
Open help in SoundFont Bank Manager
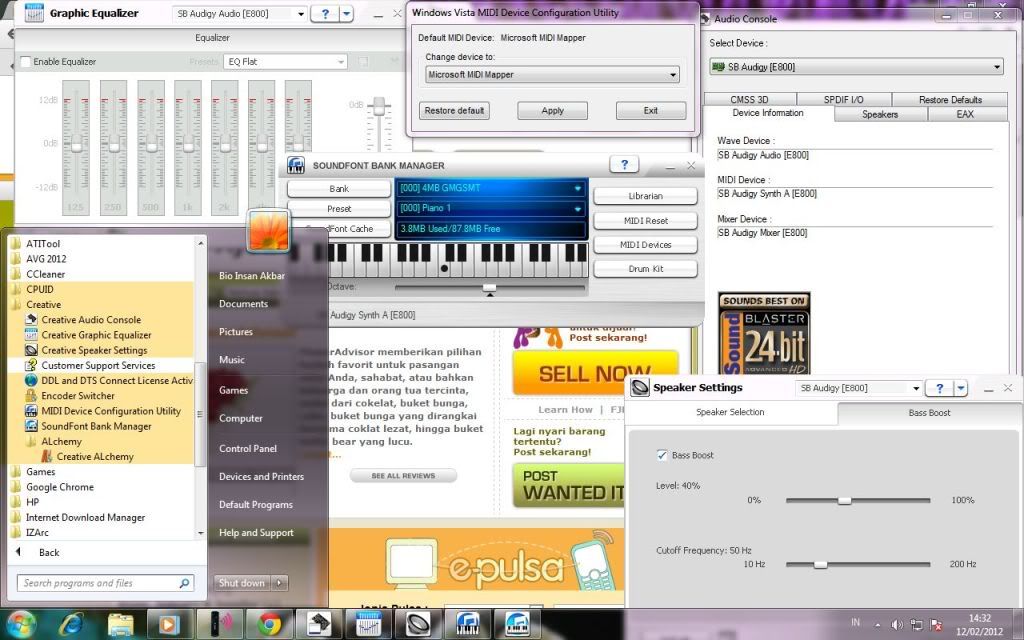(x=624, y=165)
